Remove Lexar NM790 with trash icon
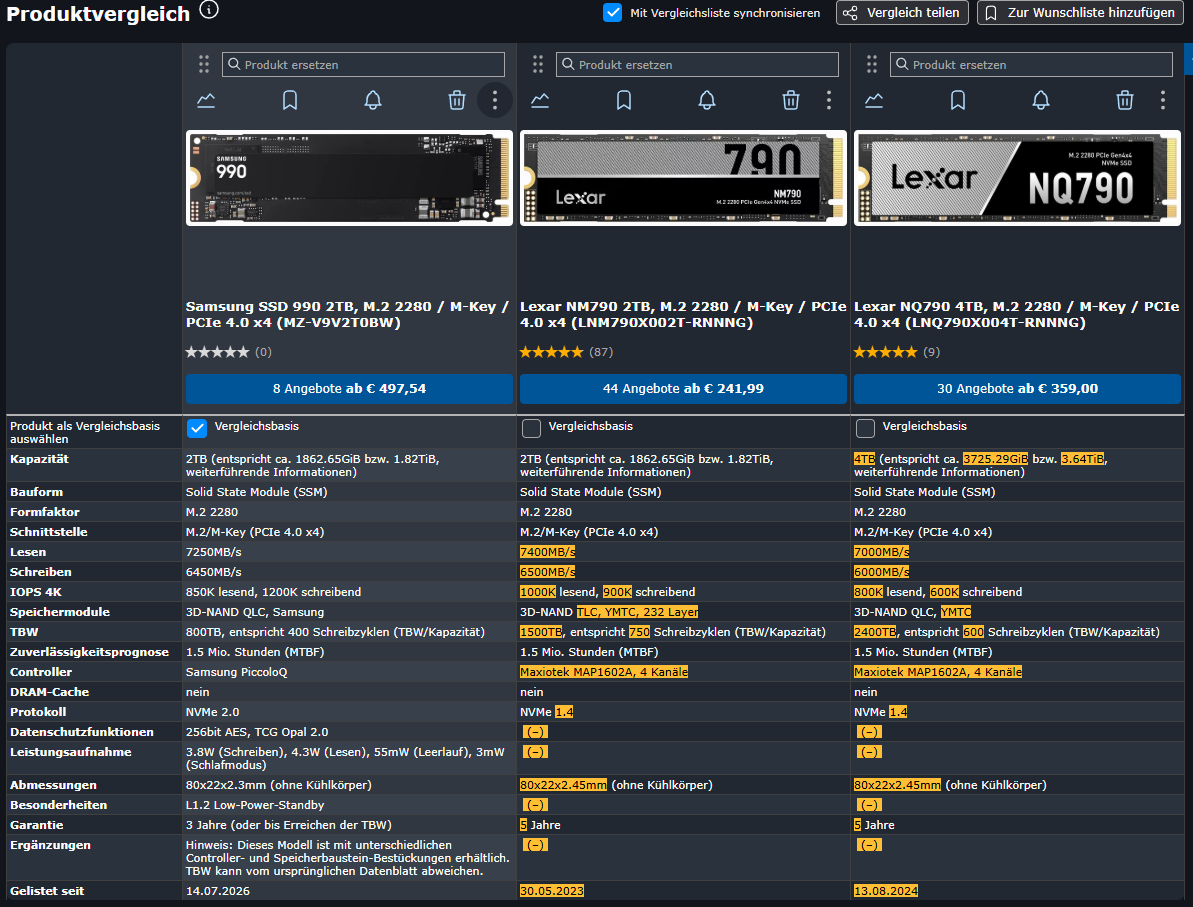Image resolution: width=1193 pixels, height=907 pixels. [x=791, y=100]
